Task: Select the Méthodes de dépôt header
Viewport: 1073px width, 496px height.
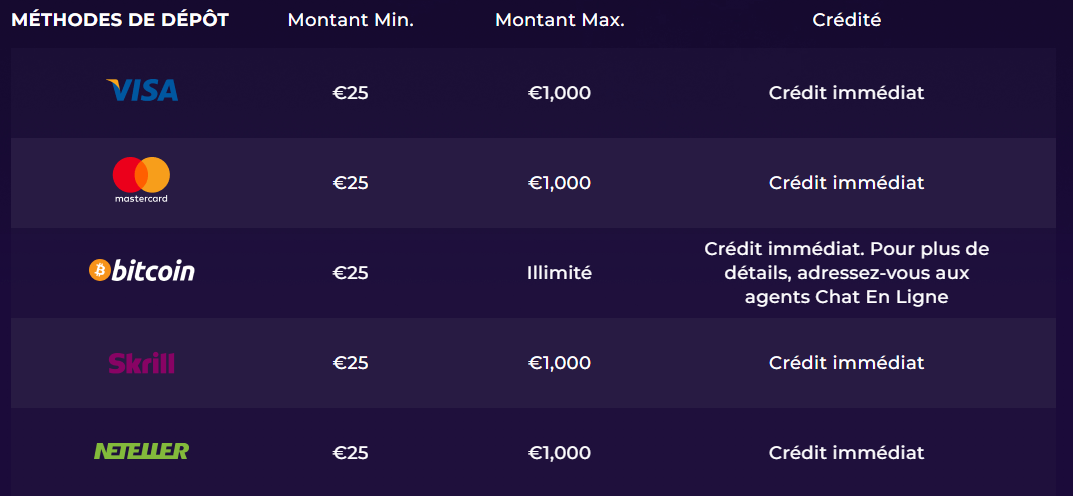Action: (120, 20)
